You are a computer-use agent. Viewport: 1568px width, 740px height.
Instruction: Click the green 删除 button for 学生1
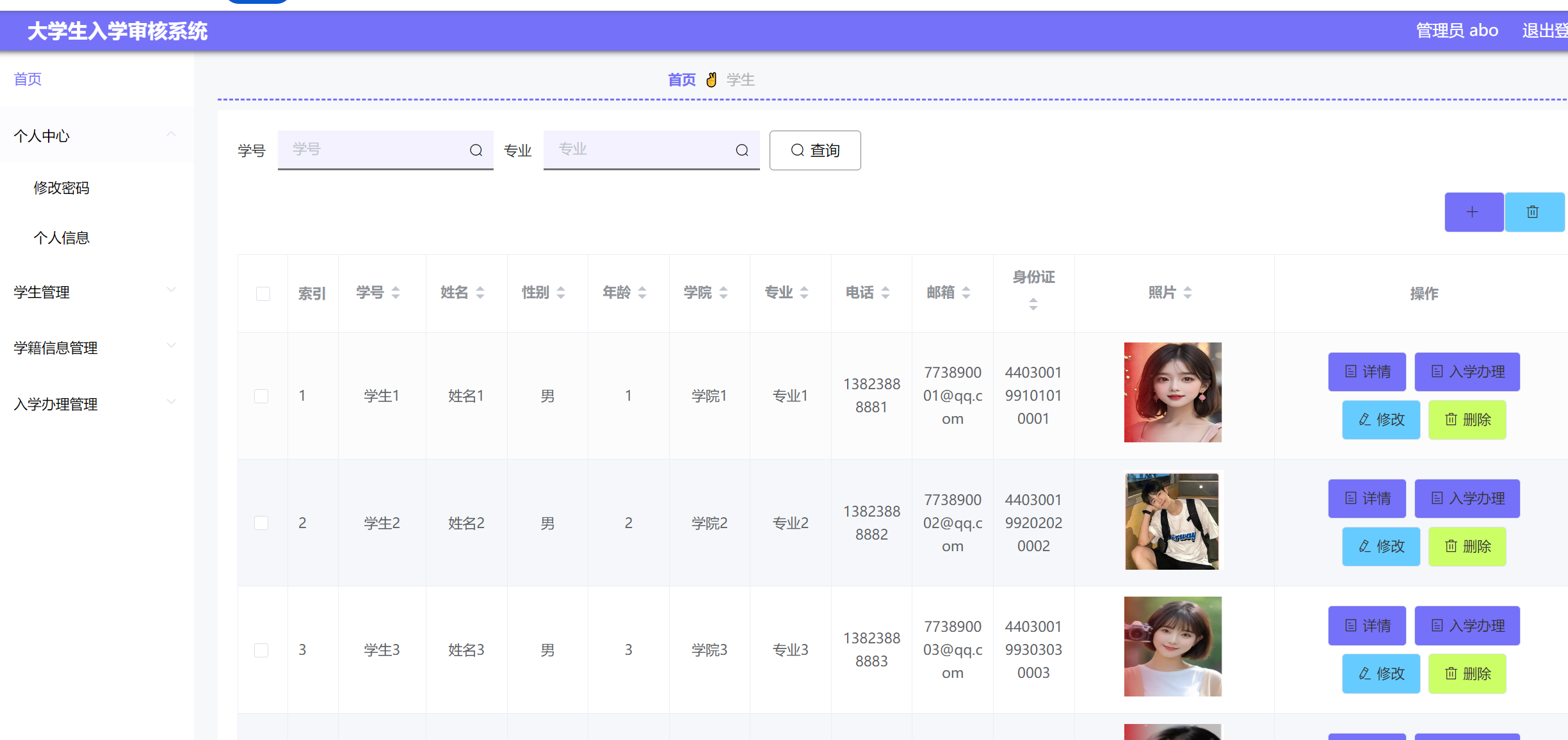[1467, 420]
